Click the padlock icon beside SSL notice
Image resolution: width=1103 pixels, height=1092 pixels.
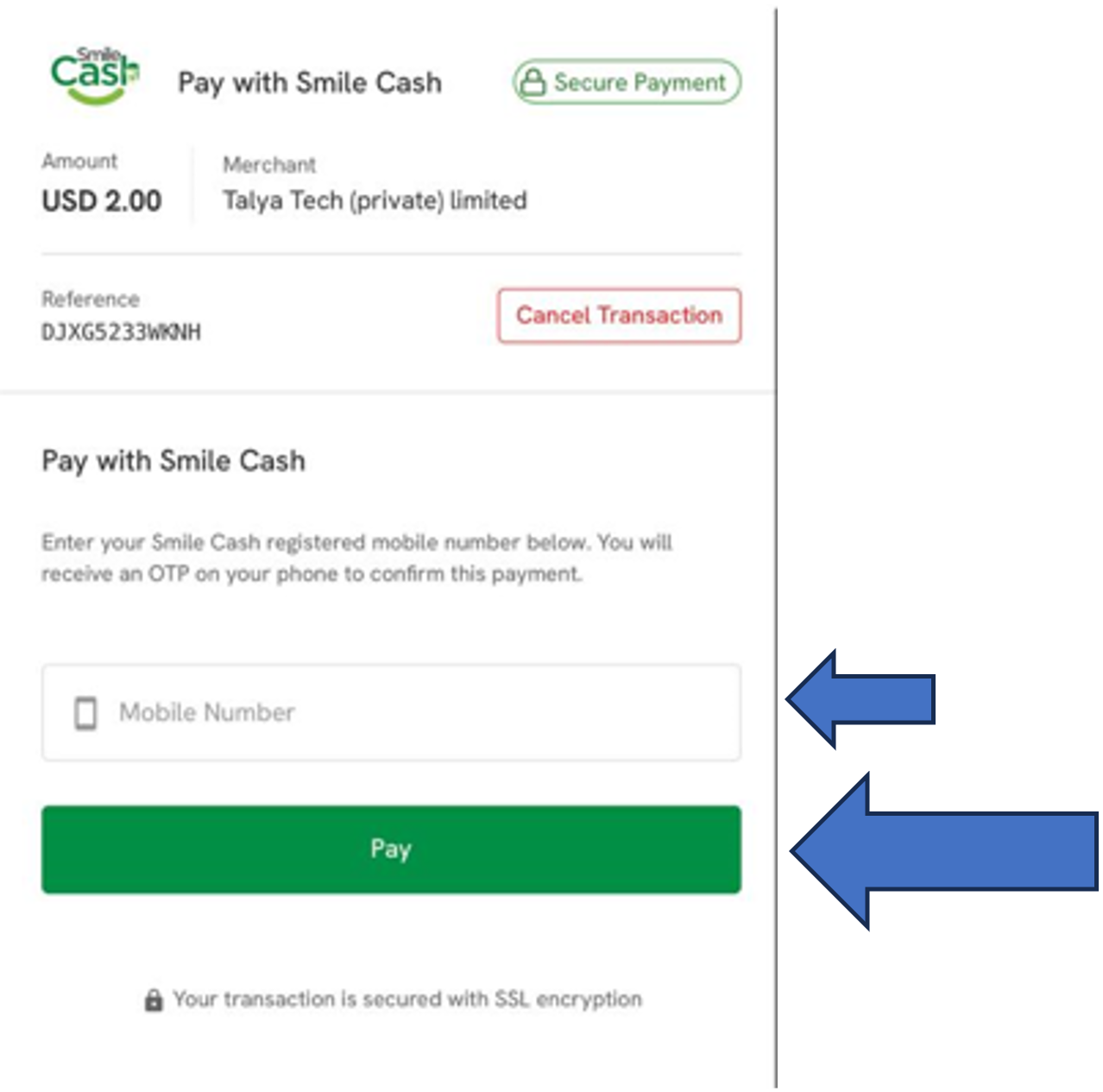[x=154, y=1000]
